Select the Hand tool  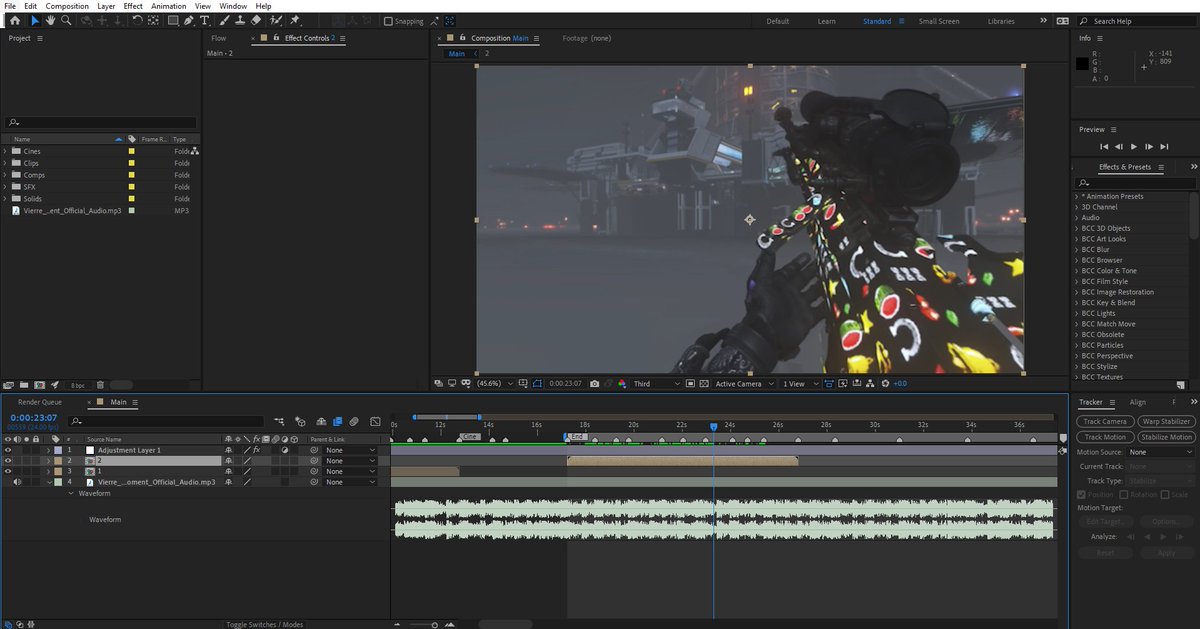pos(50,20)
